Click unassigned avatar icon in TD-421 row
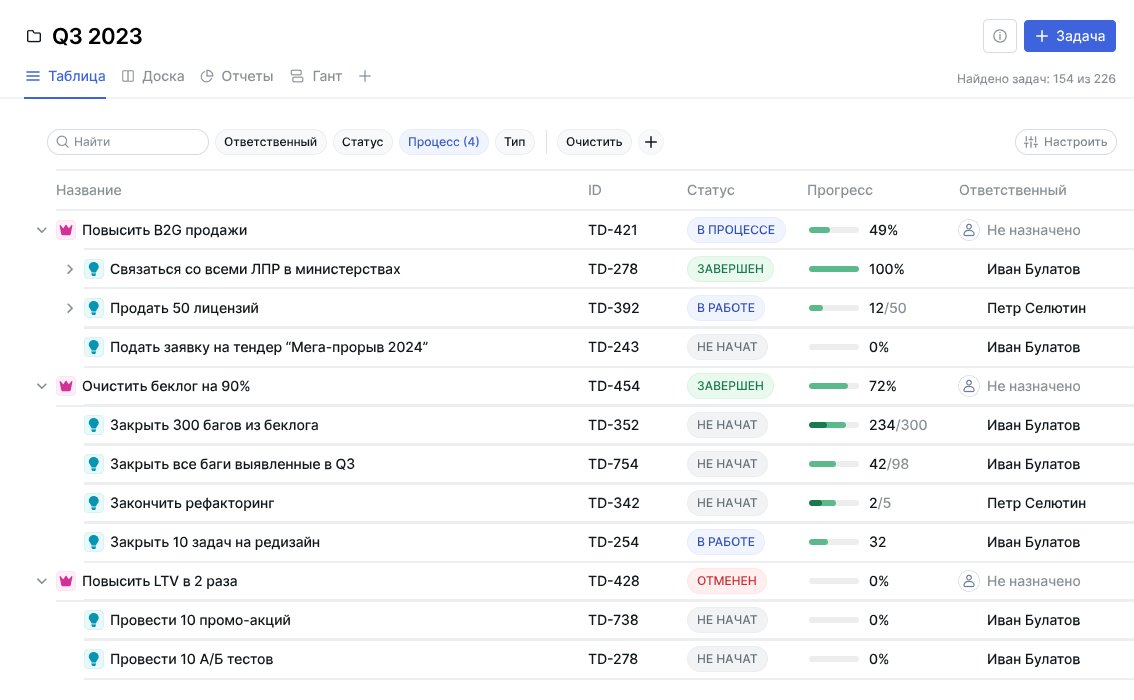The height and width of the screenshot is (700, 1134). [968, 230]
